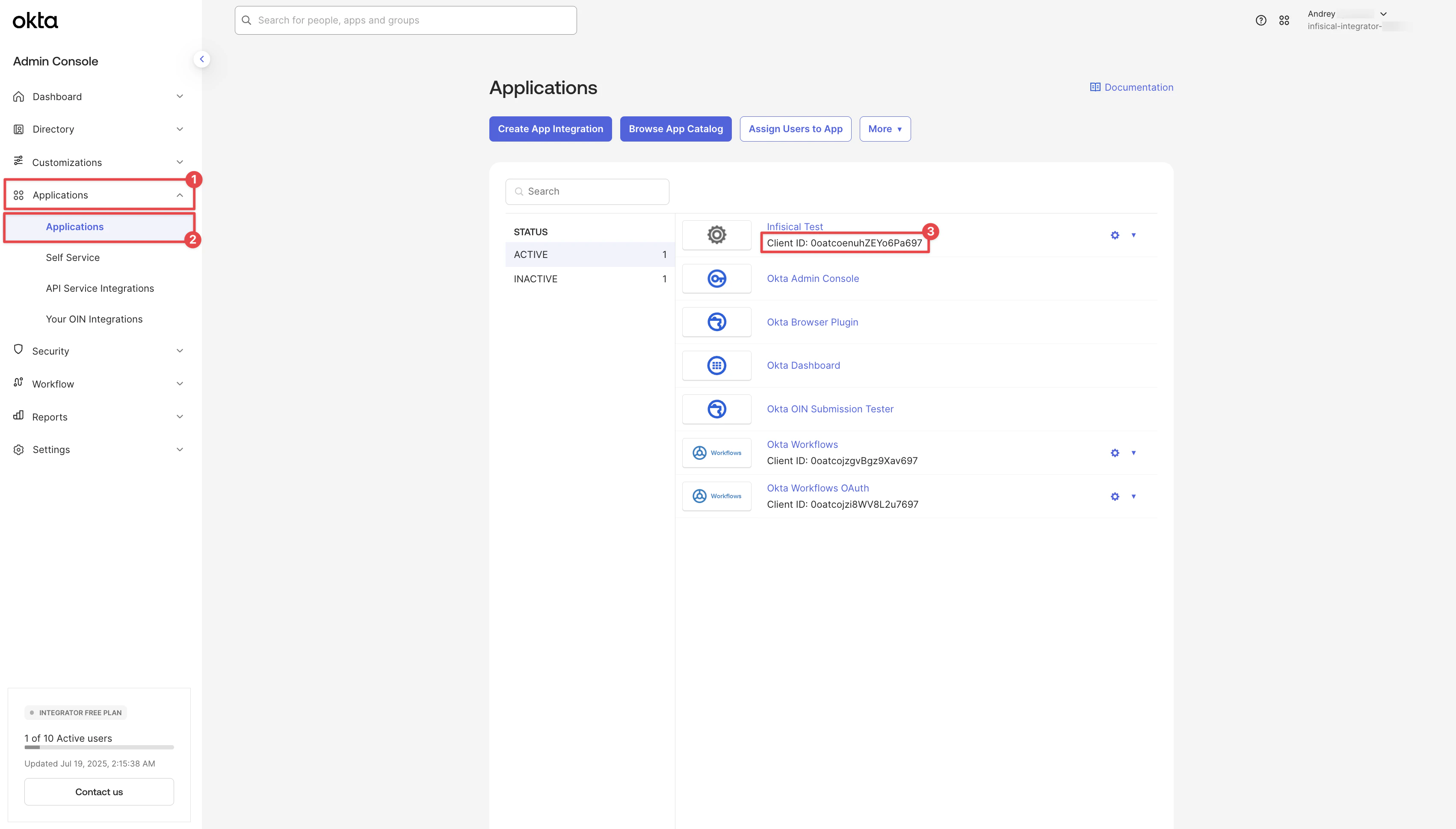Click the Workflow icon in sidebar

pos(19,382)
